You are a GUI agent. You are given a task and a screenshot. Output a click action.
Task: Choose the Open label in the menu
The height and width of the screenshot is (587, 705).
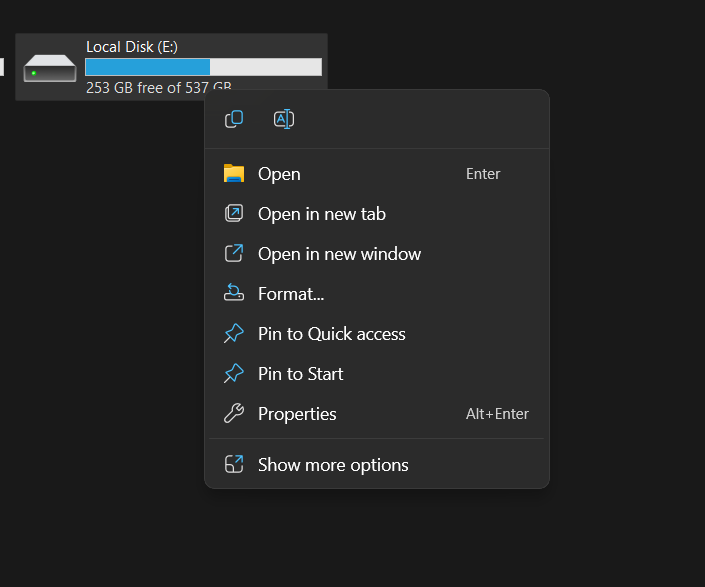(279, 174)
